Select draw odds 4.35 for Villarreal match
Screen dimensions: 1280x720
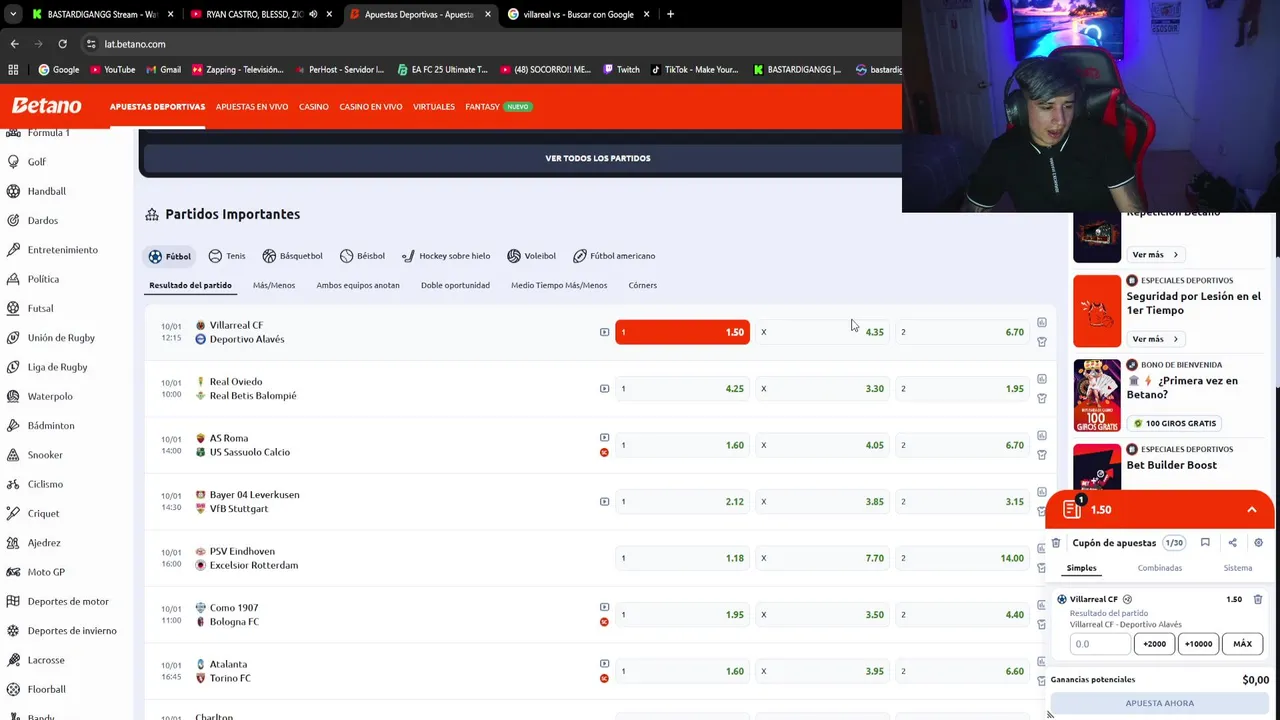coord(822,332)
